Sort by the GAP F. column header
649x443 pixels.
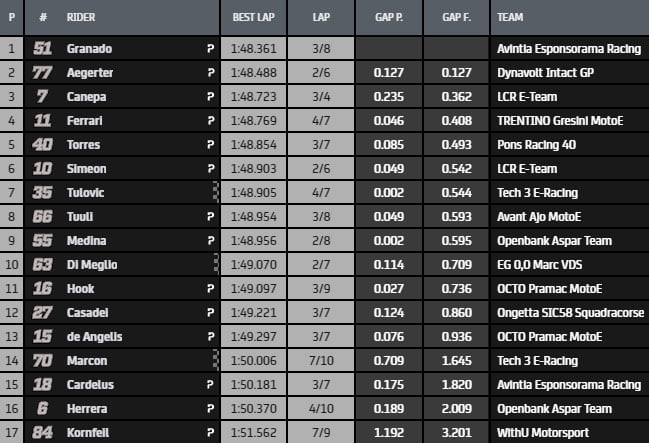pyautogui.click(x=456, y=17)
